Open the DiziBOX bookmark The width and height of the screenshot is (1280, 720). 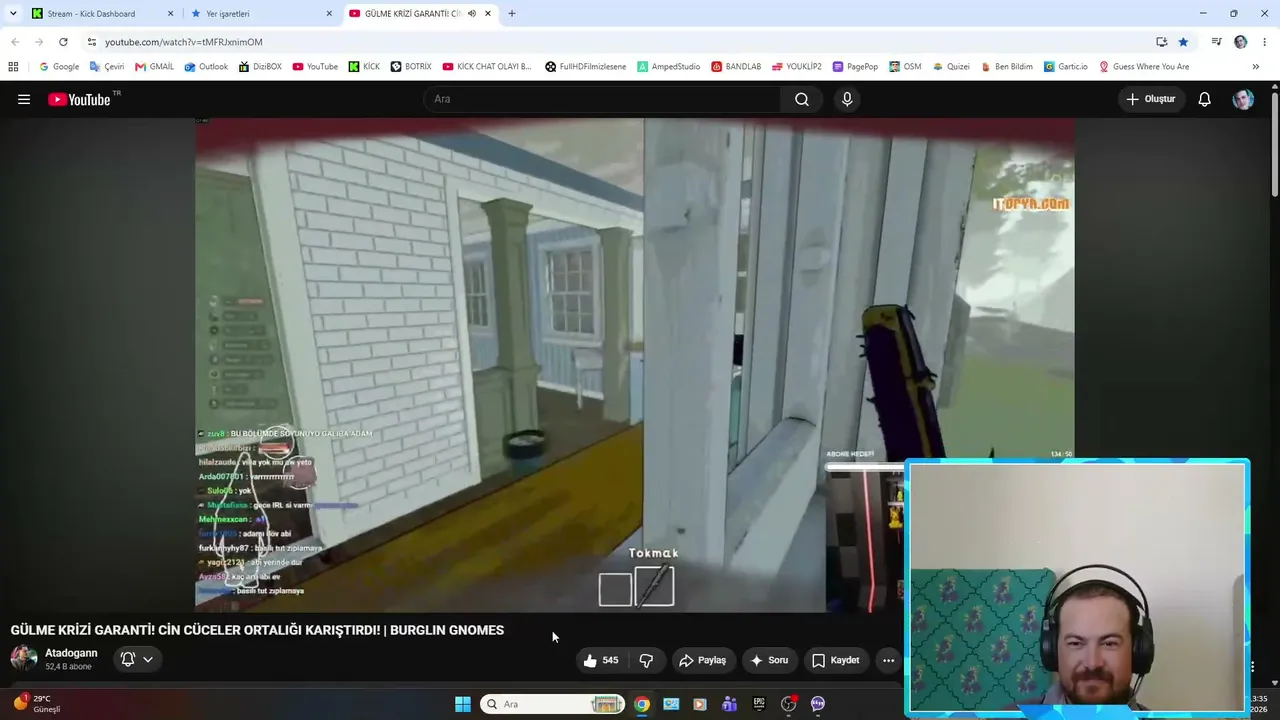click(259, 67)
